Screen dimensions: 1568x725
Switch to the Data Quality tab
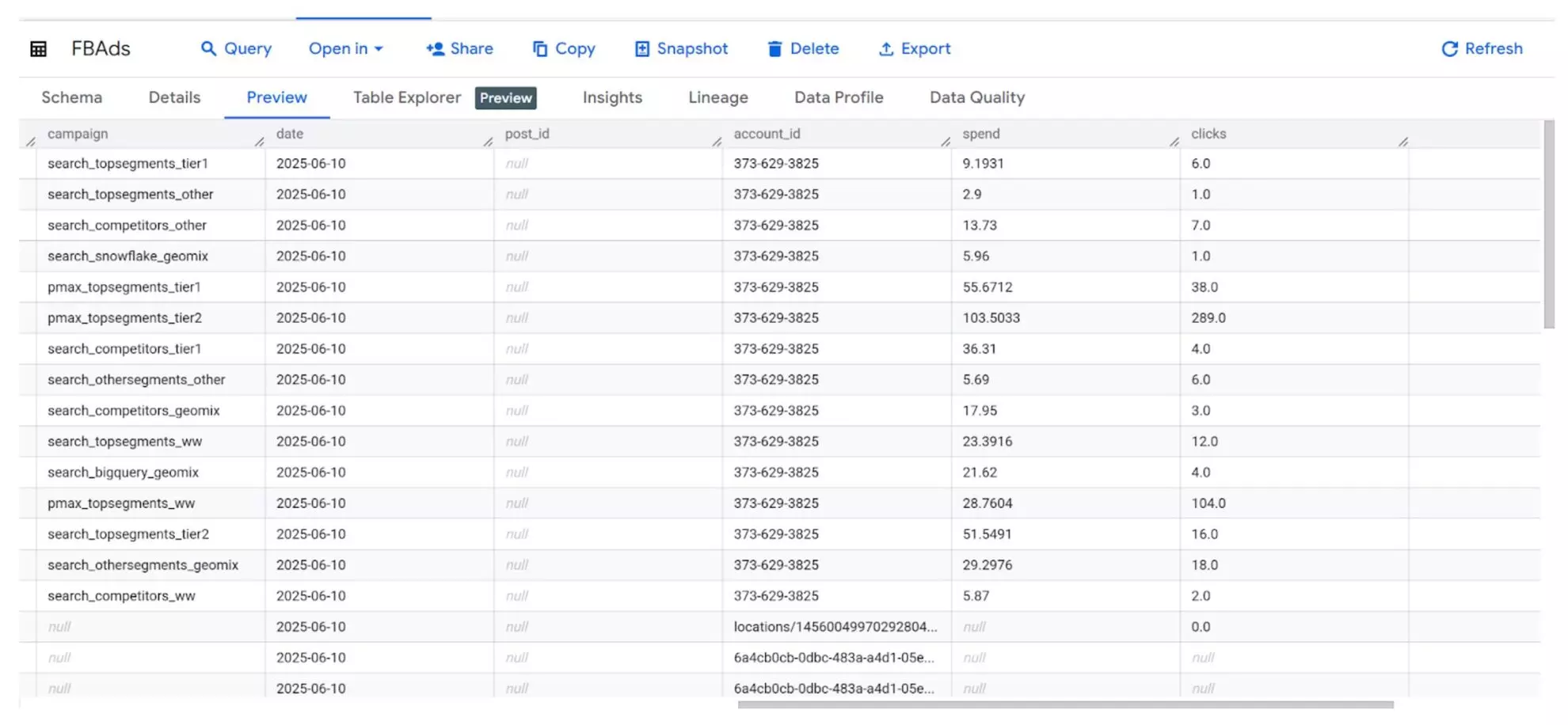point(976,97)
